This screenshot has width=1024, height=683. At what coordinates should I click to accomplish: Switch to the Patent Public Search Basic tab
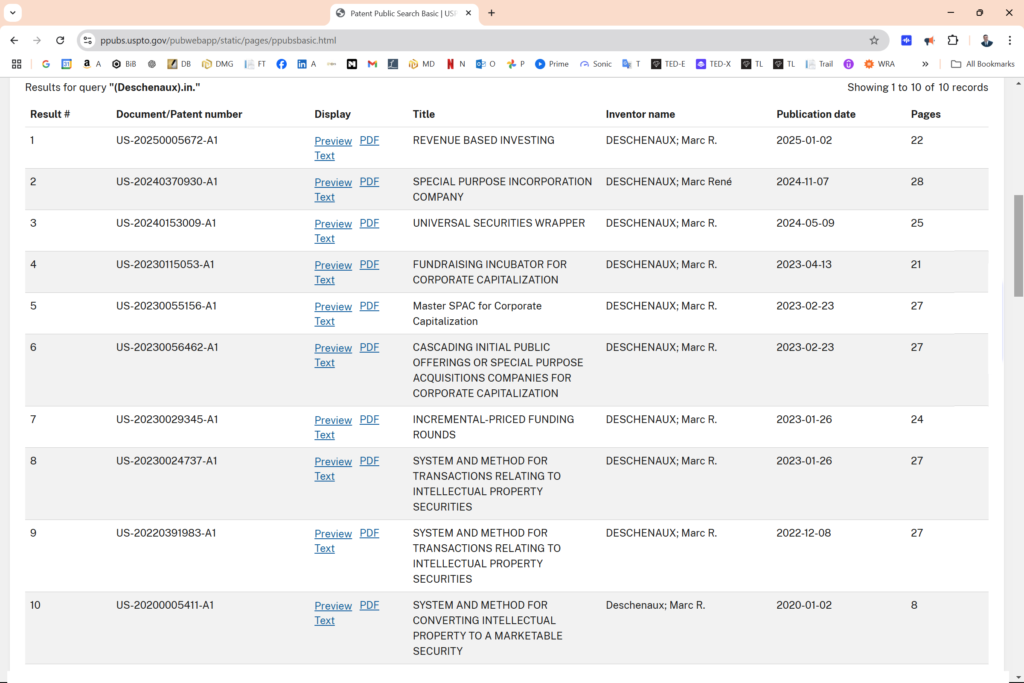[403, 13]
